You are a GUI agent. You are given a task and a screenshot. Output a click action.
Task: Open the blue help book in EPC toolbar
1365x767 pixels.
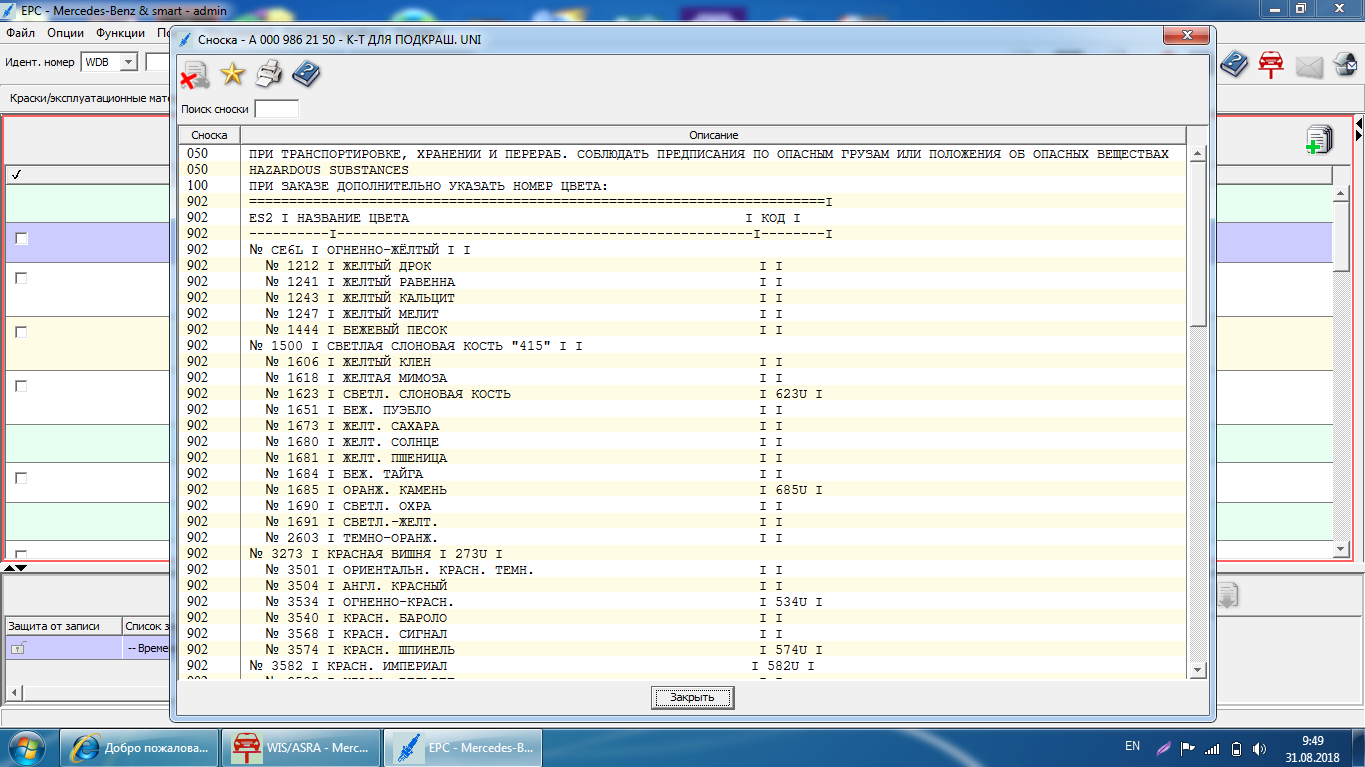pyautogui.click(x=1235, y=65)
